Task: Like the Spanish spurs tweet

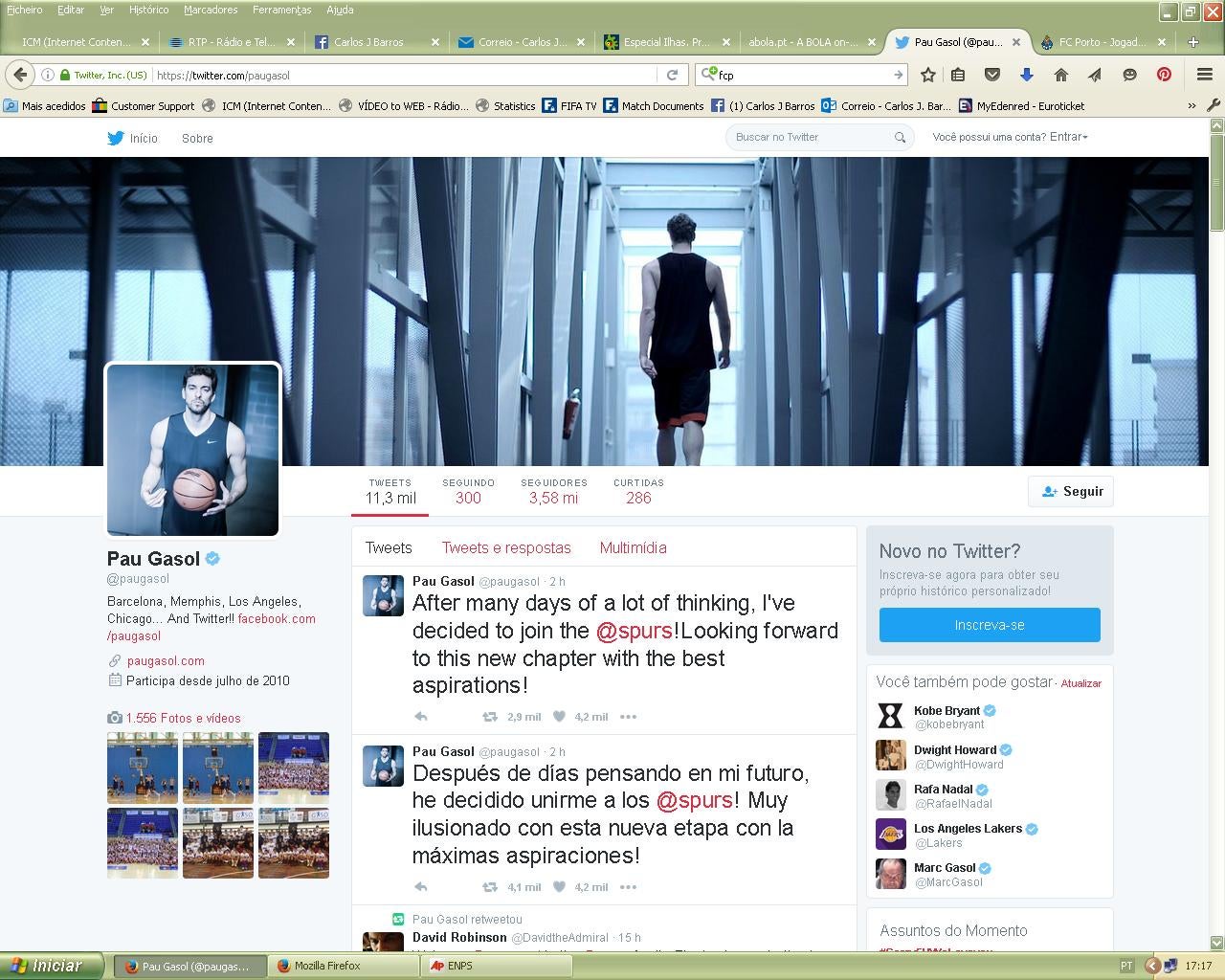Action: tap(560, 887)
